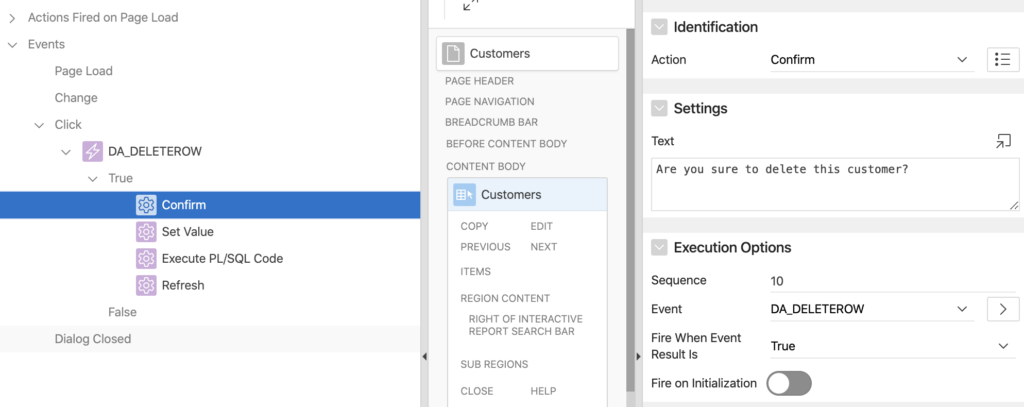This screenshot has height=407, width=1024.
Task: Click the gear icon beside Set Value
Action: click(x=146, y=232)
